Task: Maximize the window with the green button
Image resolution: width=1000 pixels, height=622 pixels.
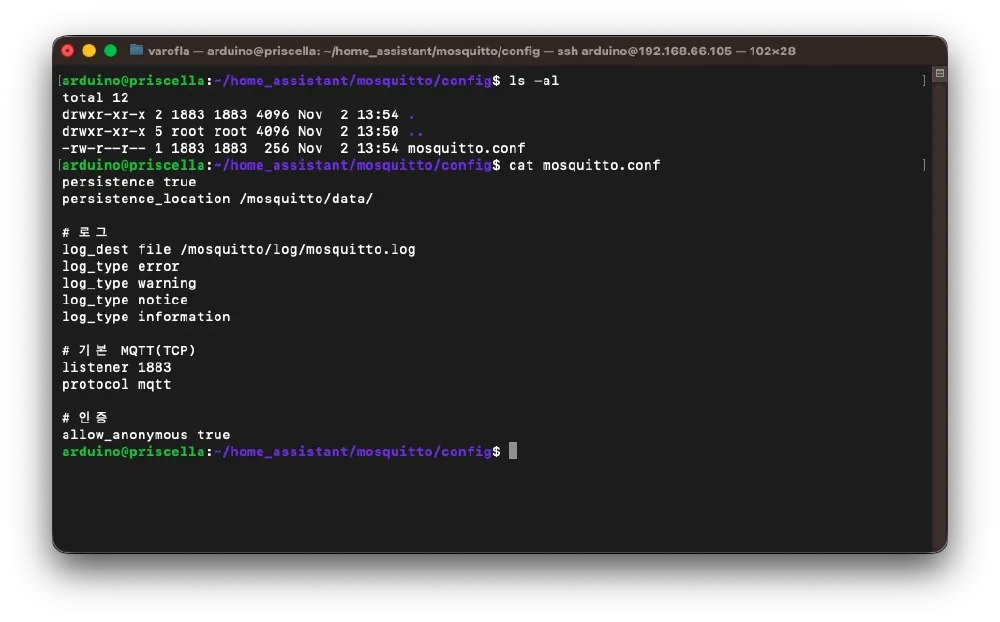Action: tap(110, 50)
